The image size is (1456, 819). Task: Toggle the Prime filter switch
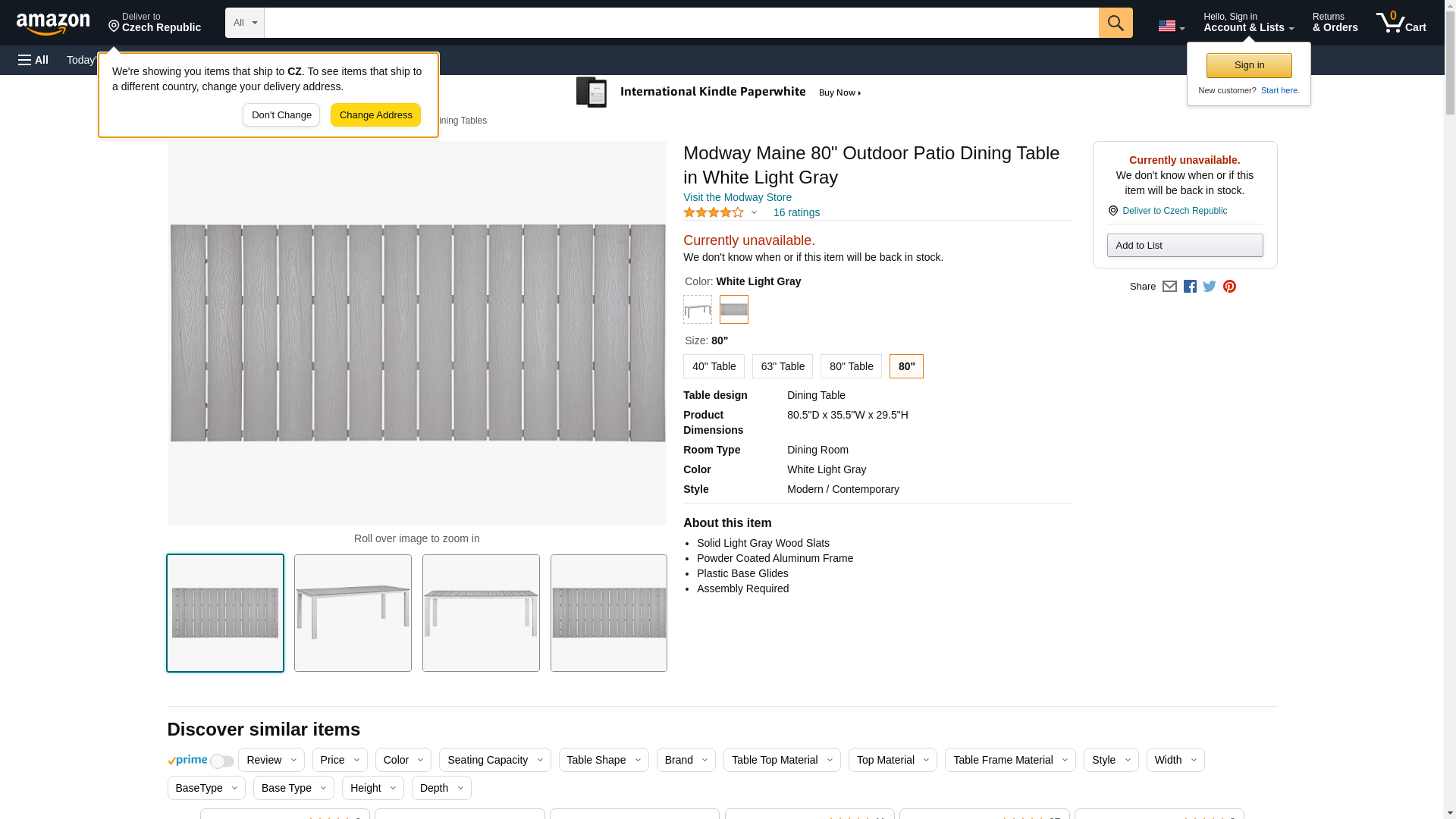point(221,761)
